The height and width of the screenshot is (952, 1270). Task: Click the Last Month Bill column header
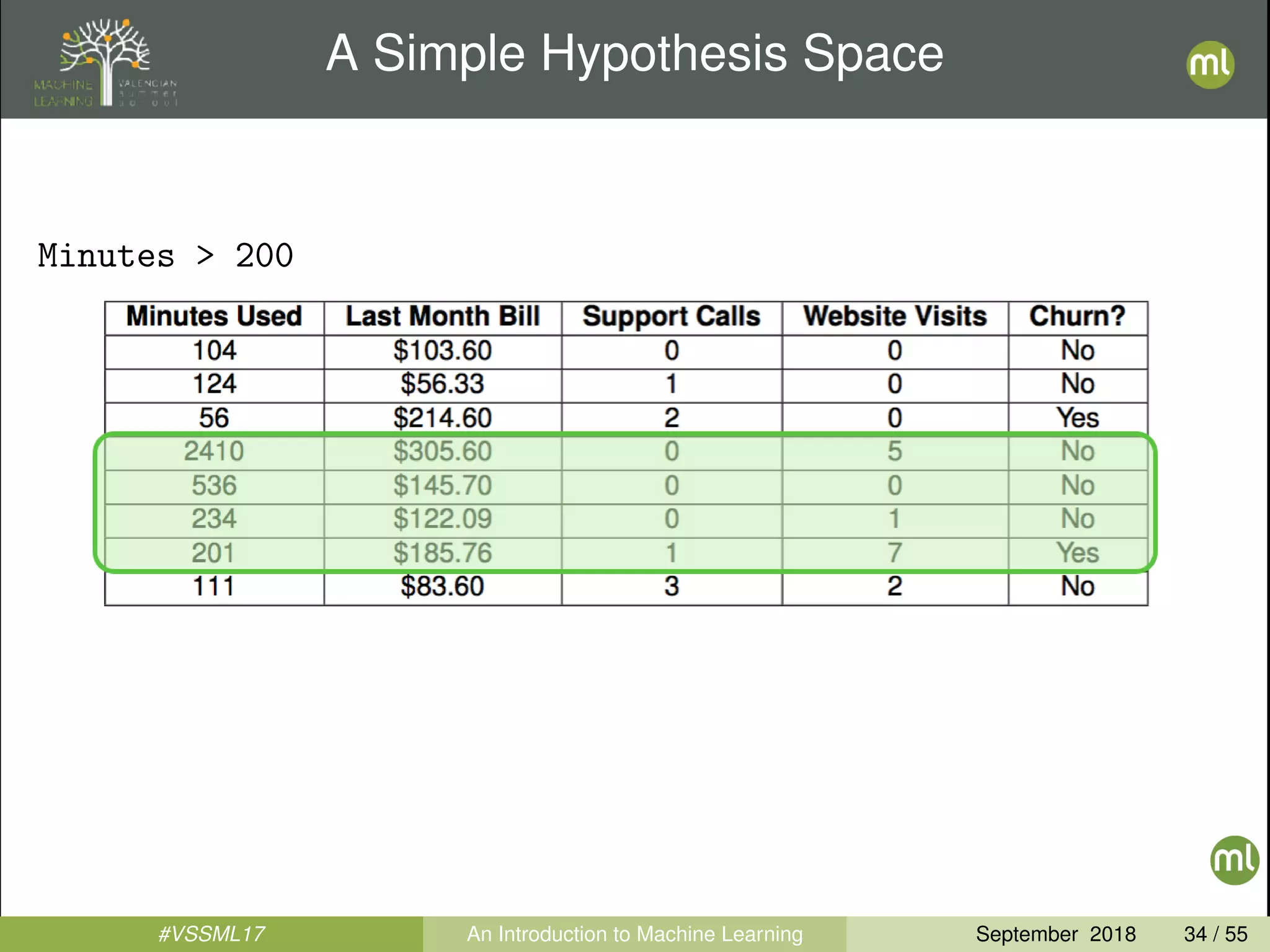coord(443,317)
